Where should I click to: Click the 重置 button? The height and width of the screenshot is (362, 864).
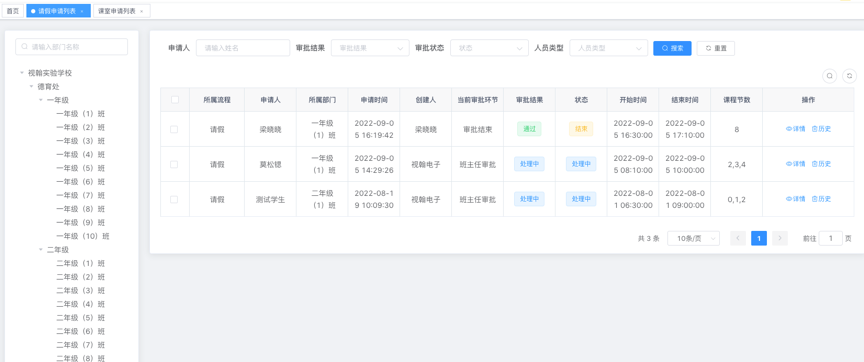tap(716, 48)
